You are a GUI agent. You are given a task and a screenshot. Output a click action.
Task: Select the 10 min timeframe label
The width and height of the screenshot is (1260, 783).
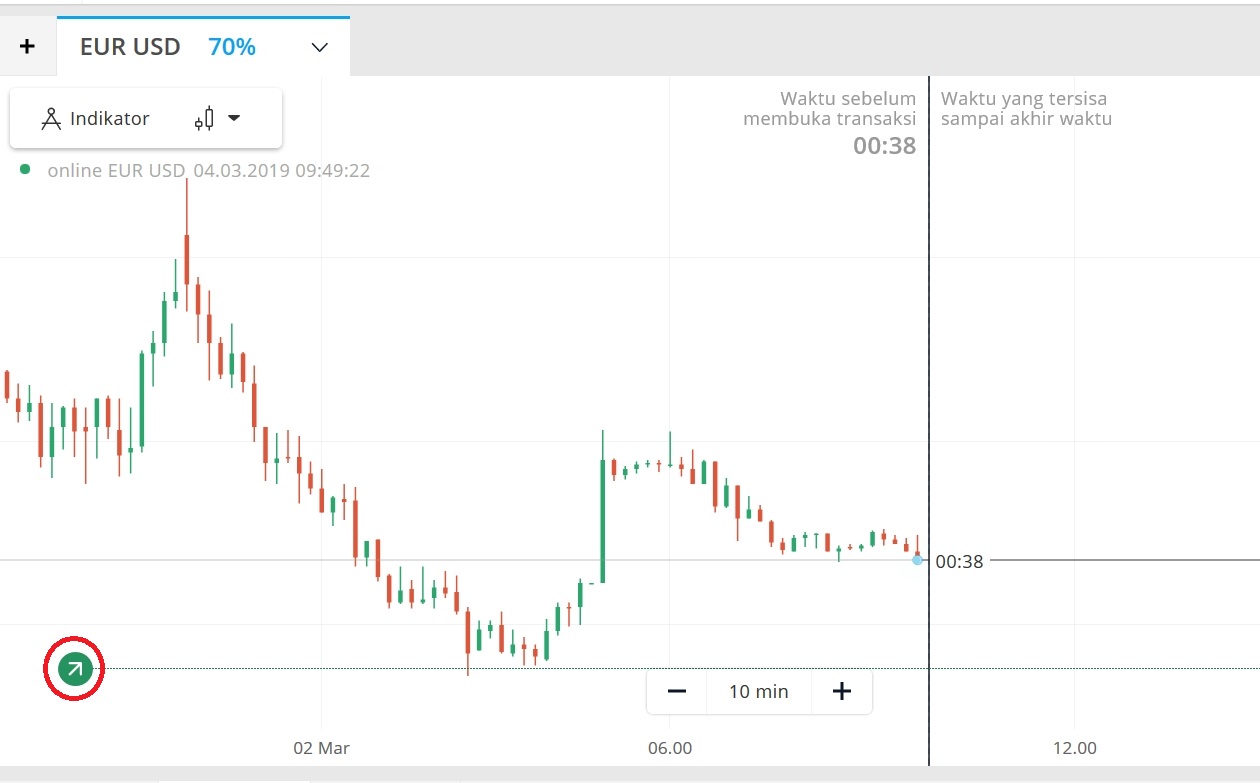(x=759, y=691)
